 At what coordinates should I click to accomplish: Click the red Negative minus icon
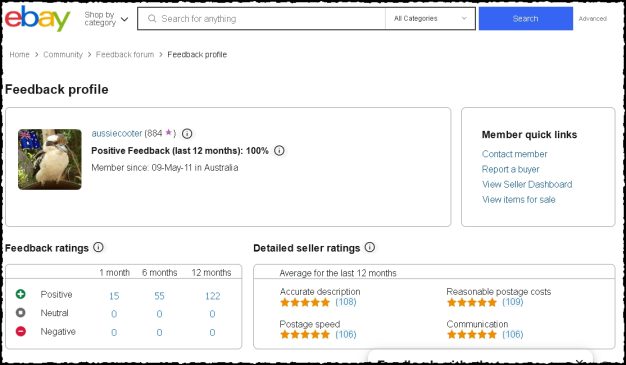pos(20,331)
